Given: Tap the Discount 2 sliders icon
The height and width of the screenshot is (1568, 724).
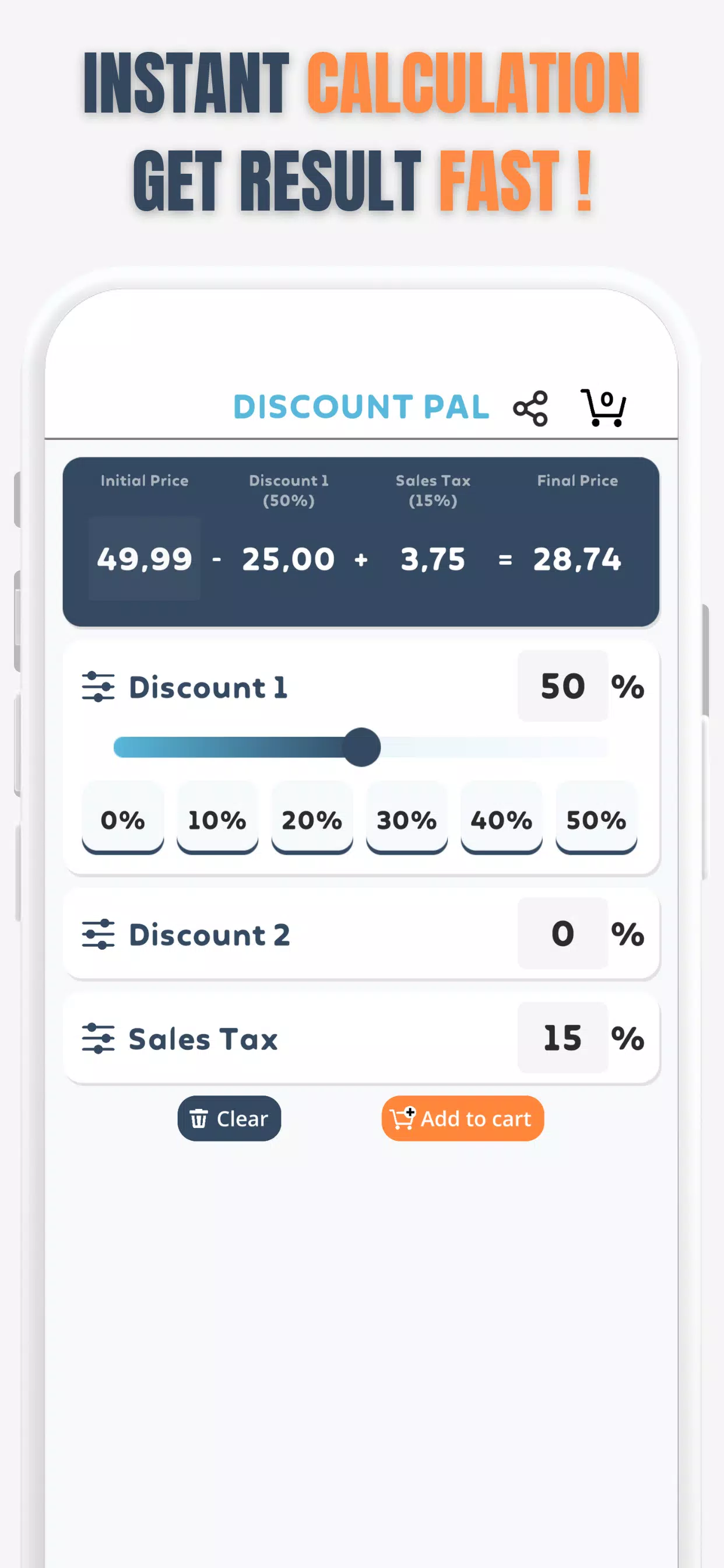Looking at the screenshot, I should click(98, 934).
